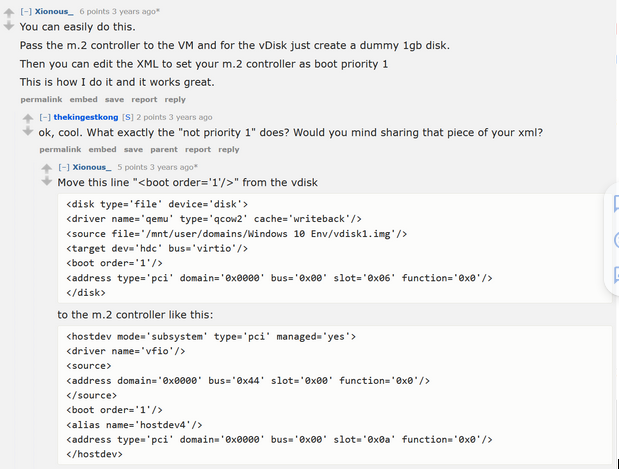The image size is (619, 469).
Task: Downvote Xionous_'s nested boot order reply
Action: 46,181
